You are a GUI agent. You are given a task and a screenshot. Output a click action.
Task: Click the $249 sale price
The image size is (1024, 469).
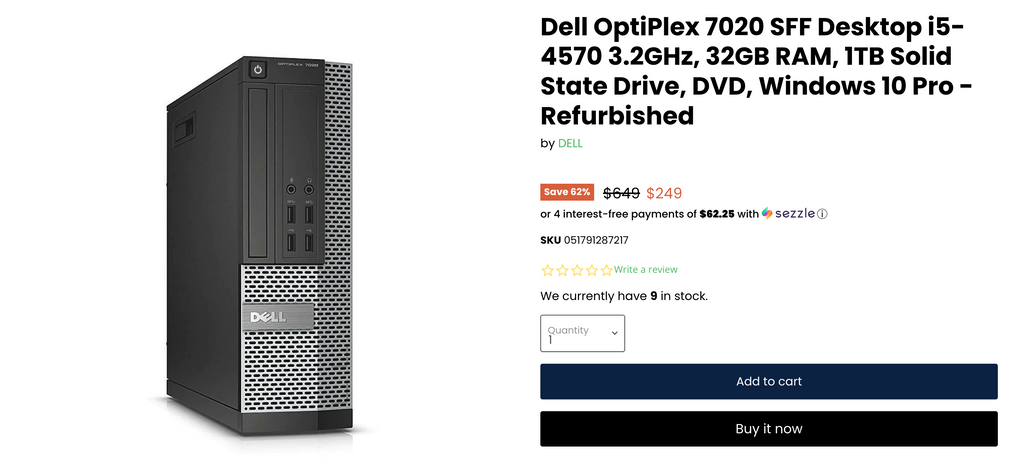(x=664, y=193)
